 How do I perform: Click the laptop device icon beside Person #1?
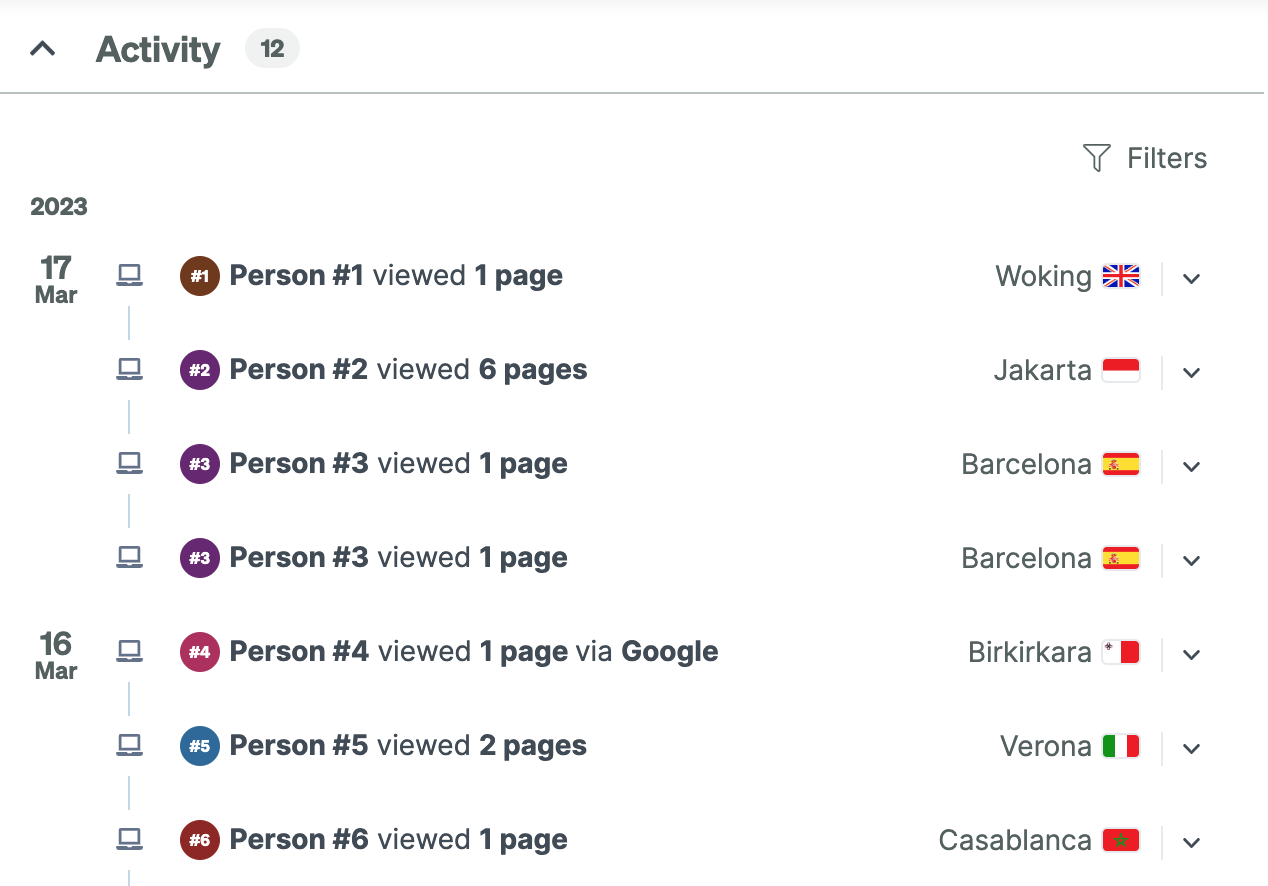[x=129, y=275]
